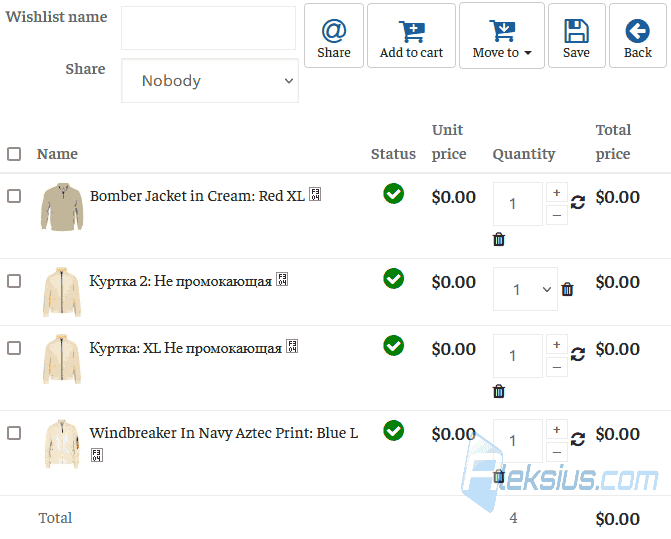The image size is (671, 539).
Task: Open quantity dropdown for Куртка 2
Action: coord(525,289)
